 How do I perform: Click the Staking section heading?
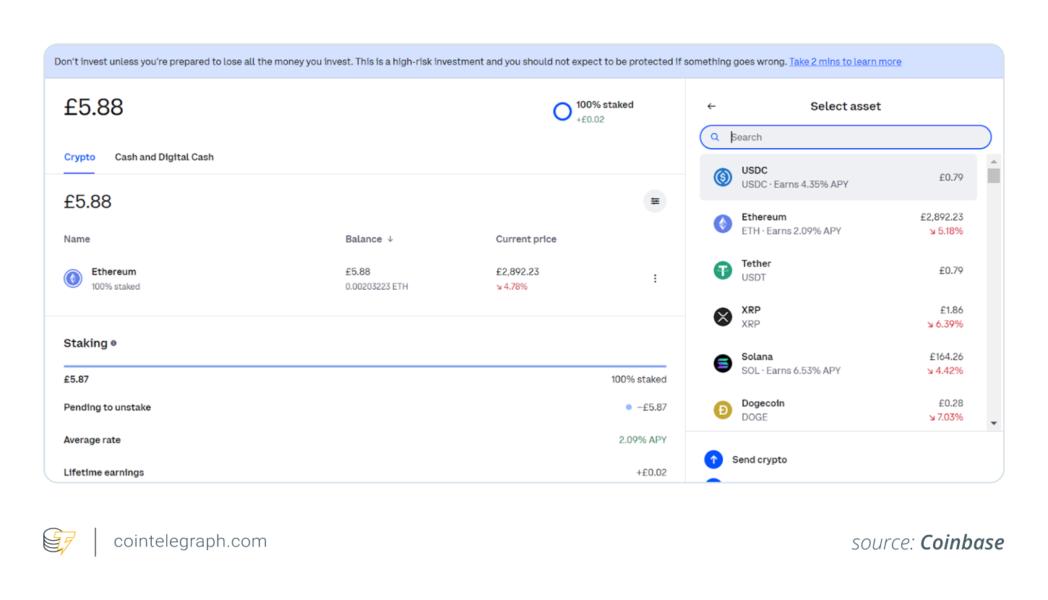click(86, 343)
